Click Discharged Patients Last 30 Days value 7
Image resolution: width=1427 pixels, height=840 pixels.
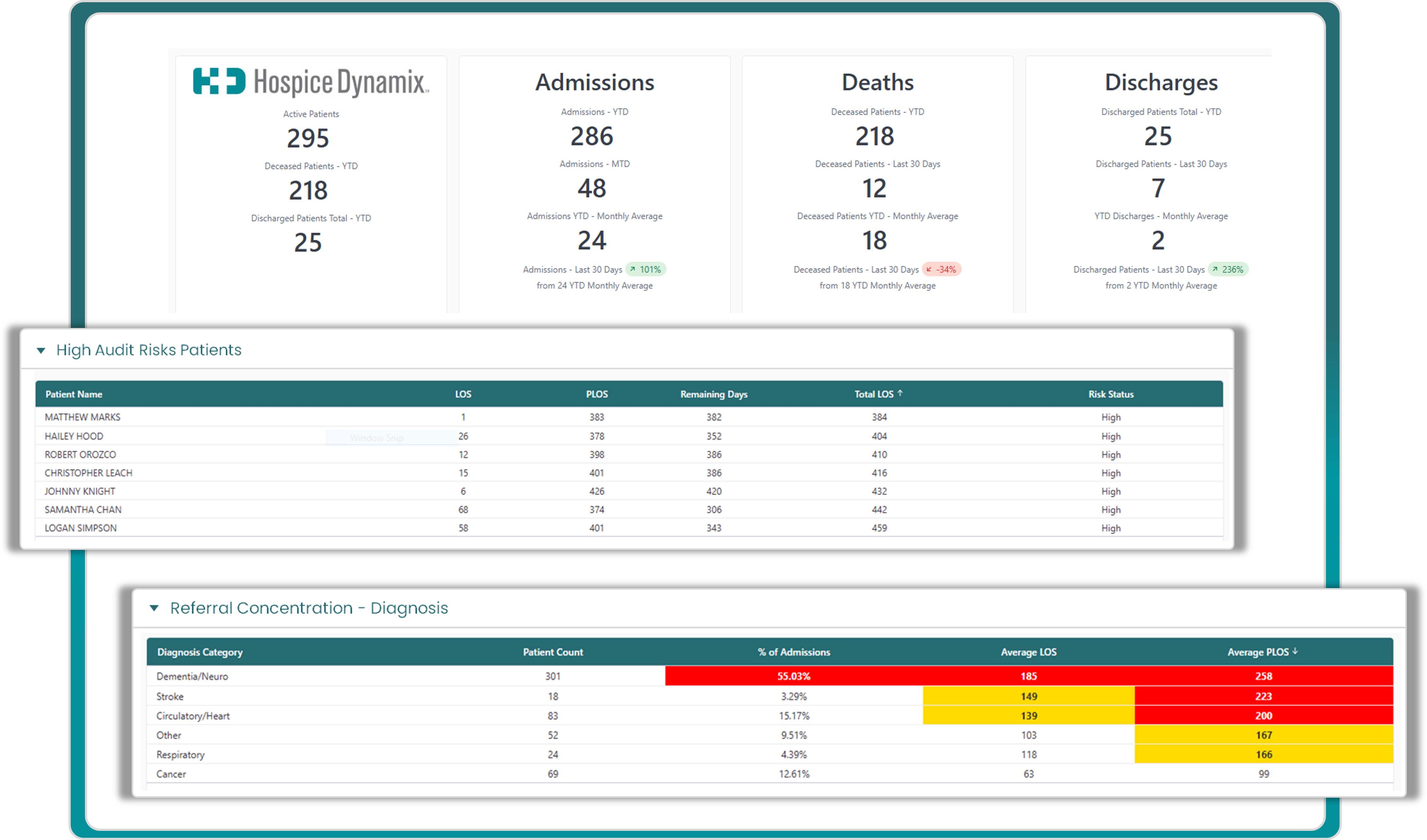pyautogui.click(x=1158, y=188)
